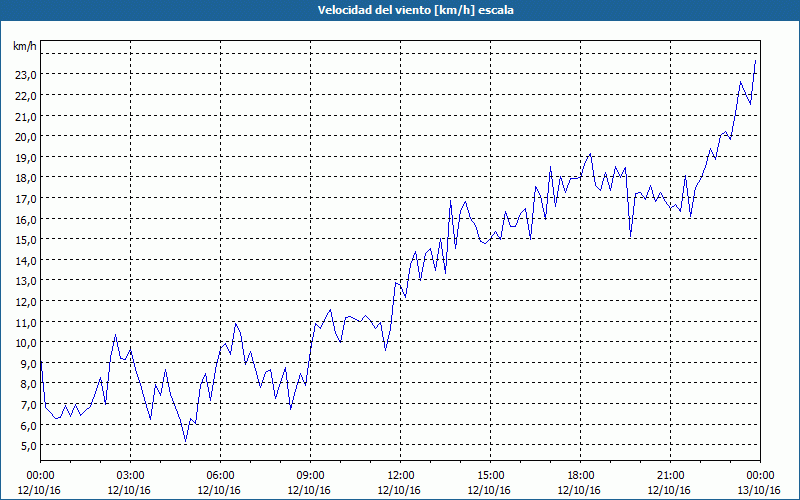Image resolution: width=800 pixels, height=500 pixels.
Task: Select the 20,0 value on the y-axis
Action: pyautogui.click(x=26, y=137)
